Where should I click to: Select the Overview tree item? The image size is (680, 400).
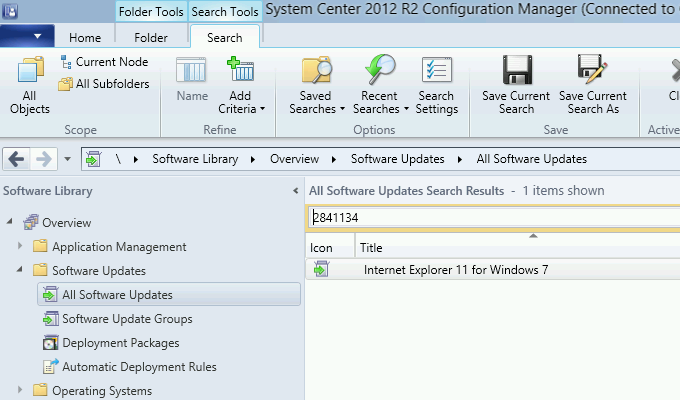[x=57, y=223]
